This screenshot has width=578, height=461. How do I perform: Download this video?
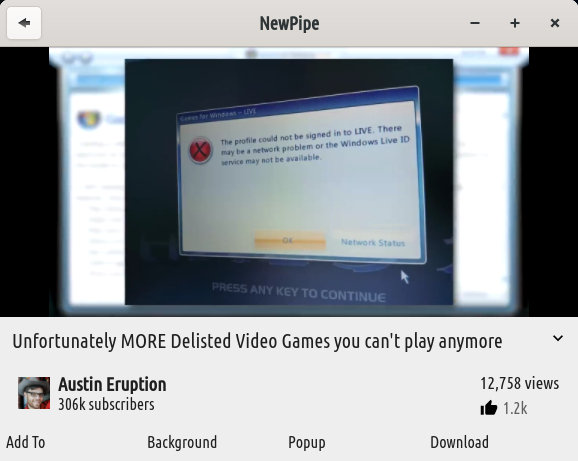coord(459,442)
